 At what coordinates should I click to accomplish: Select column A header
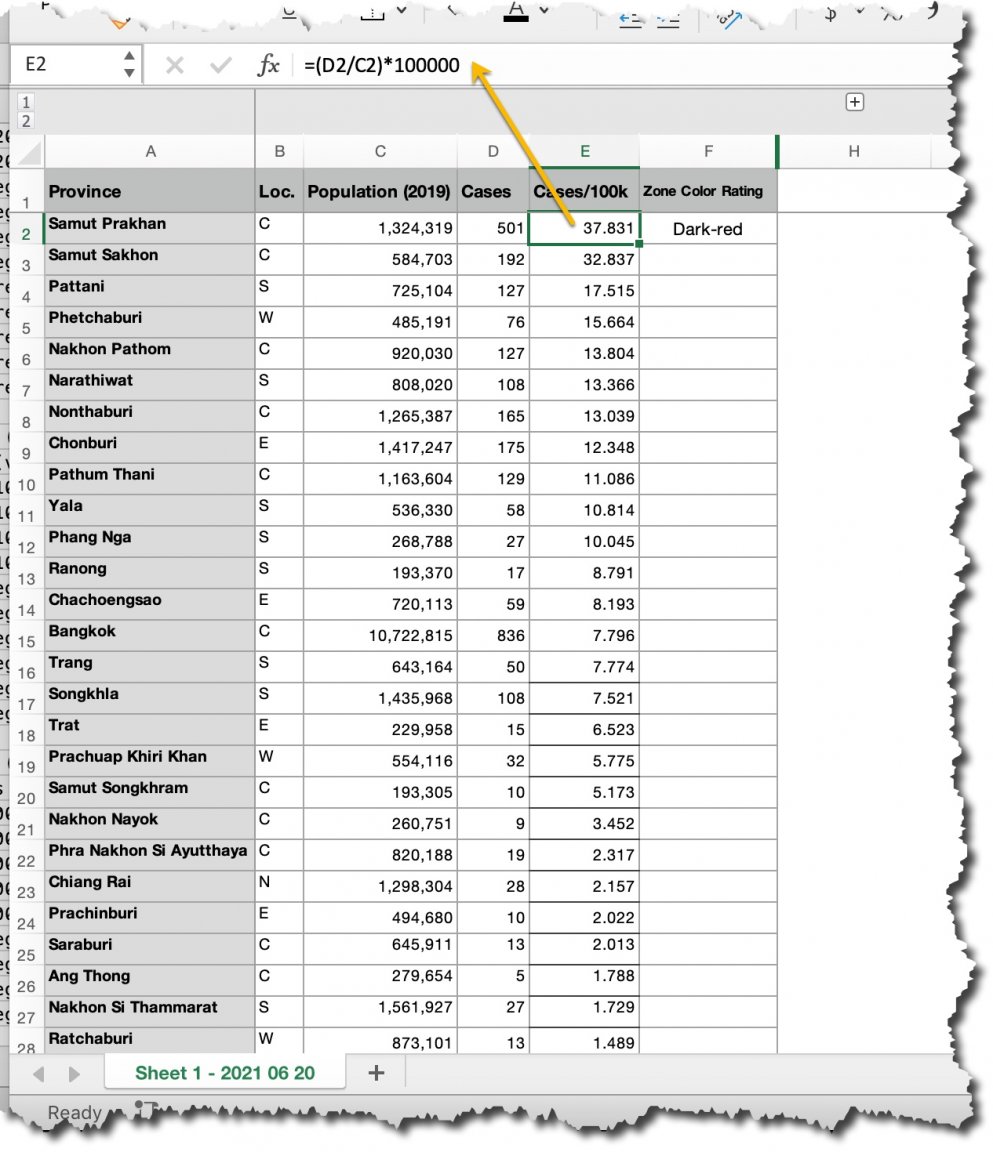pos(150,151)
